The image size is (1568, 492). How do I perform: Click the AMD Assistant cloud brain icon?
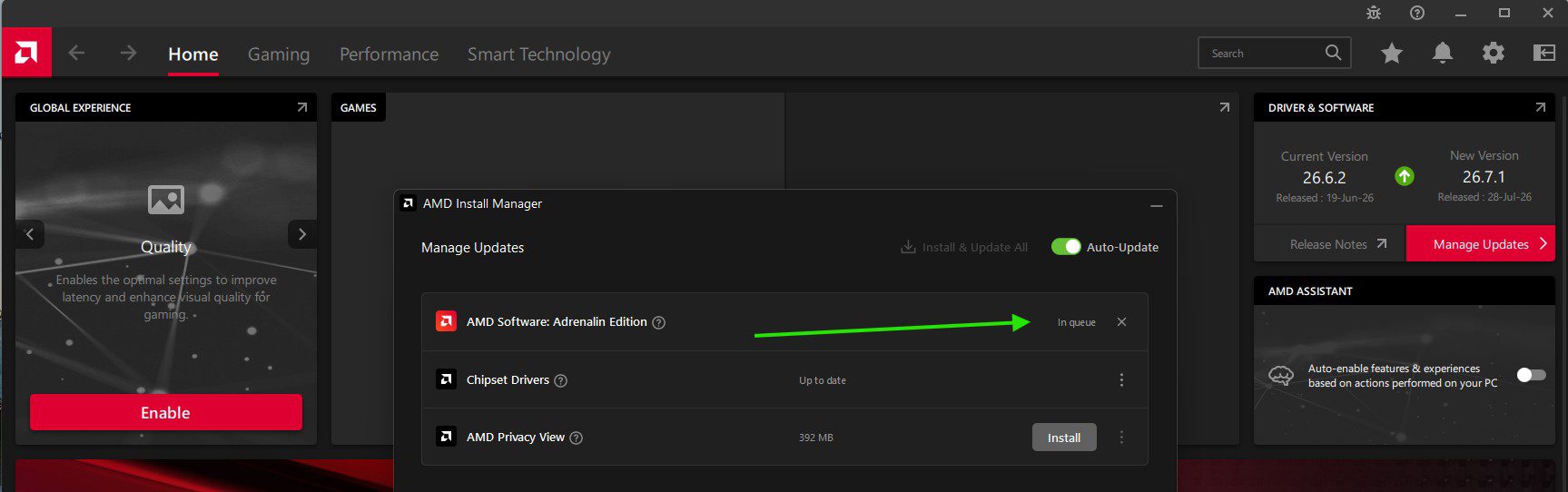point(1281,375)
